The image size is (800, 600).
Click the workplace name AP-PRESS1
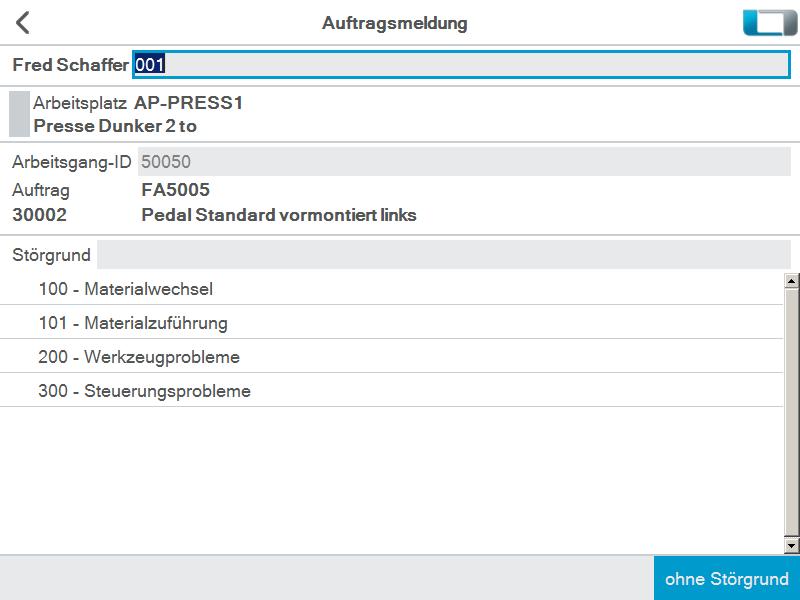[x=188, y=103]
